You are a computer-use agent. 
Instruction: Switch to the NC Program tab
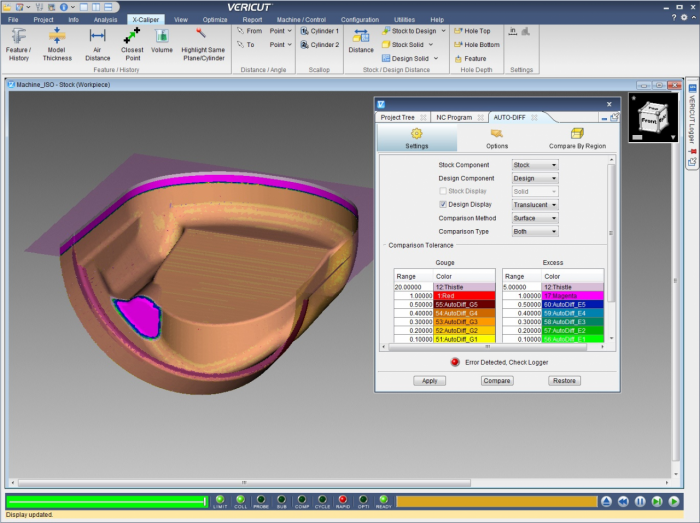(454, 117)
